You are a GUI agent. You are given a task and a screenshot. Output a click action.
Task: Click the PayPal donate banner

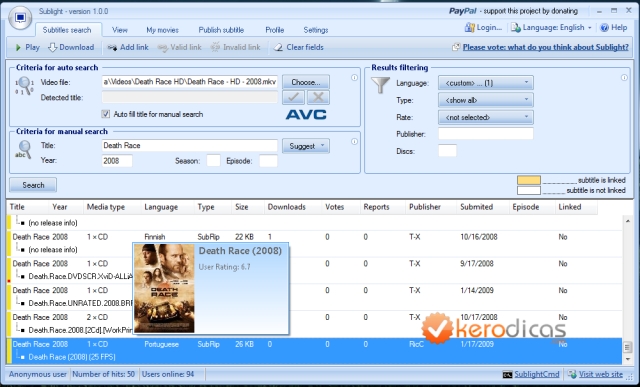click(513, 11)
